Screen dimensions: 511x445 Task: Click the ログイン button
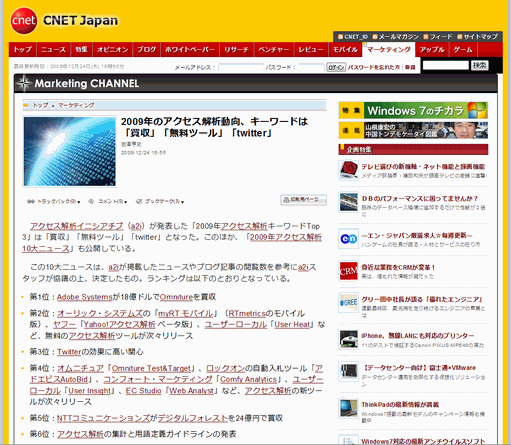click(x=336, y=67)
